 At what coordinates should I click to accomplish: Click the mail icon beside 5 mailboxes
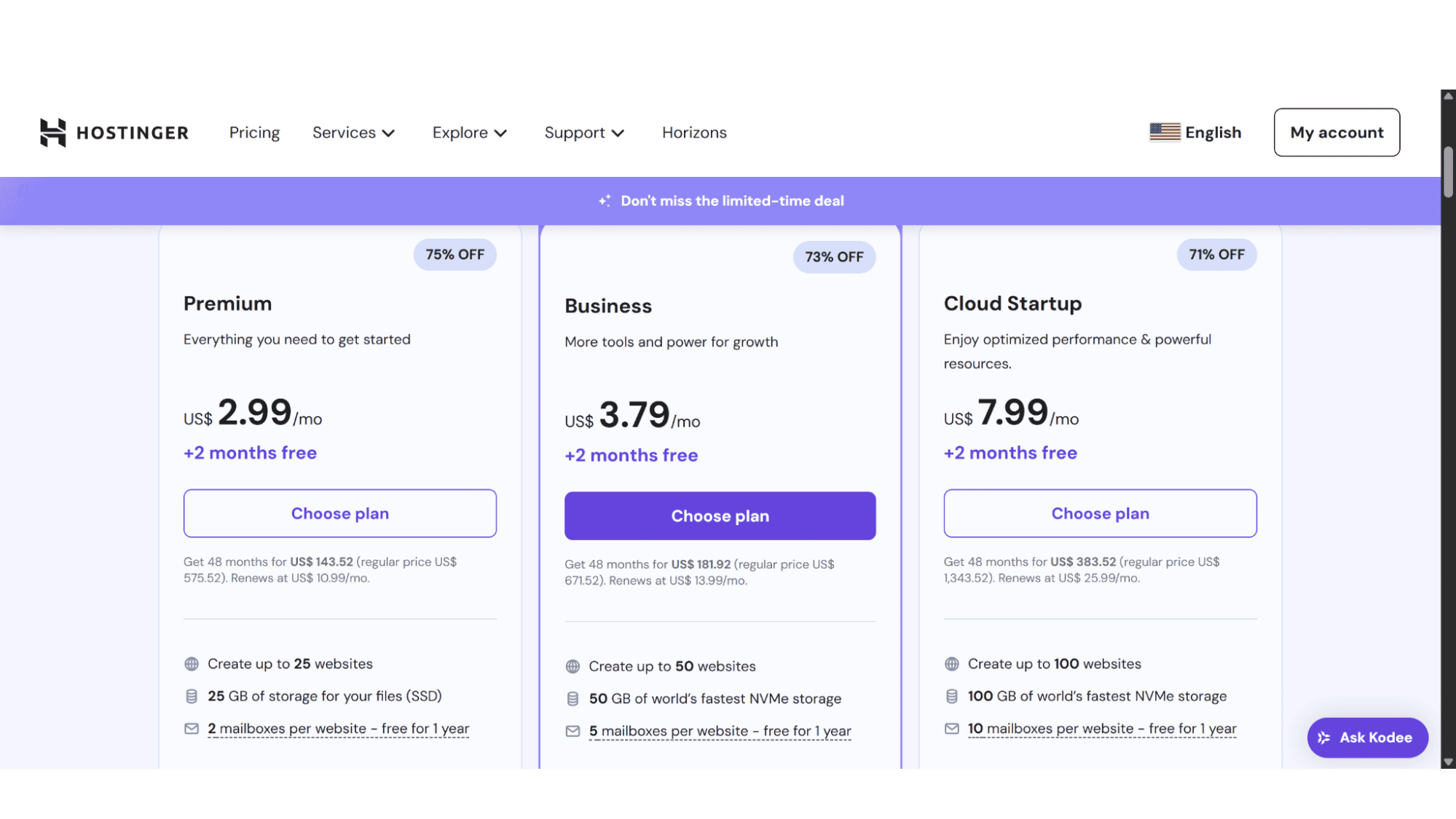click(x=573, y=731)
